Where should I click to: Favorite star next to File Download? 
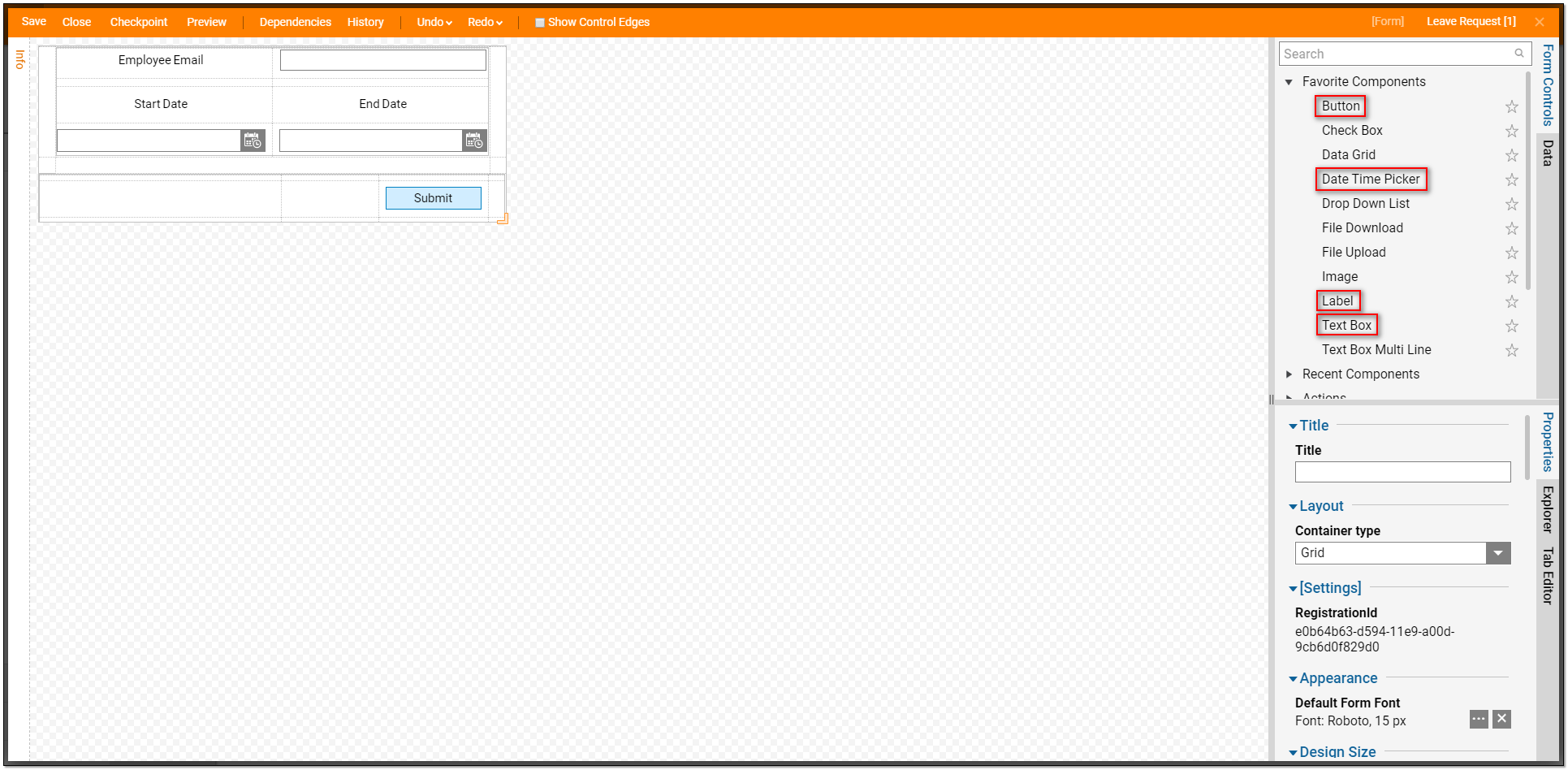(x=1511, y=228)
